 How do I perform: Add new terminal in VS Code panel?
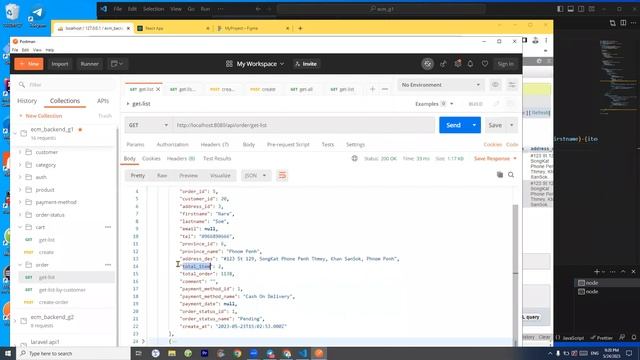tap(597, 271)
